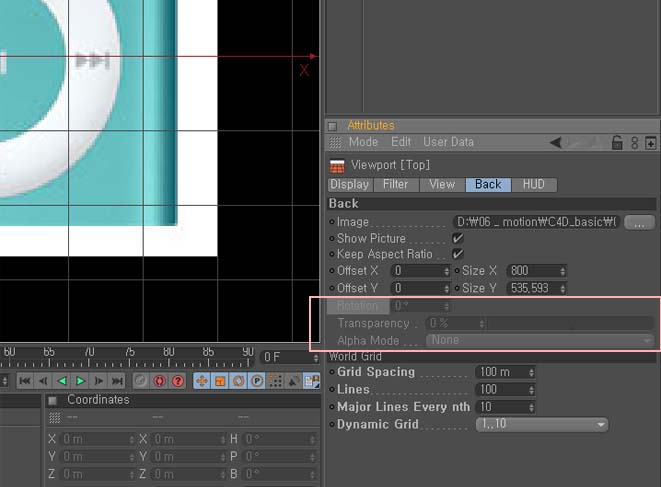The image size is (661, 487).
Task: Open the Mode menu in Attributes
Action: [x=363, y=142]
